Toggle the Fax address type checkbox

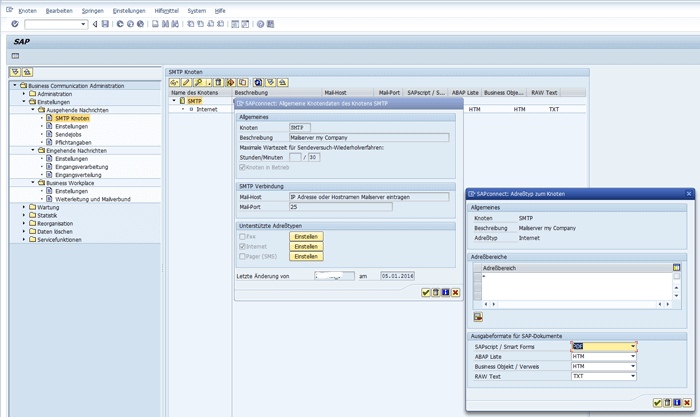tap(242, 237)
